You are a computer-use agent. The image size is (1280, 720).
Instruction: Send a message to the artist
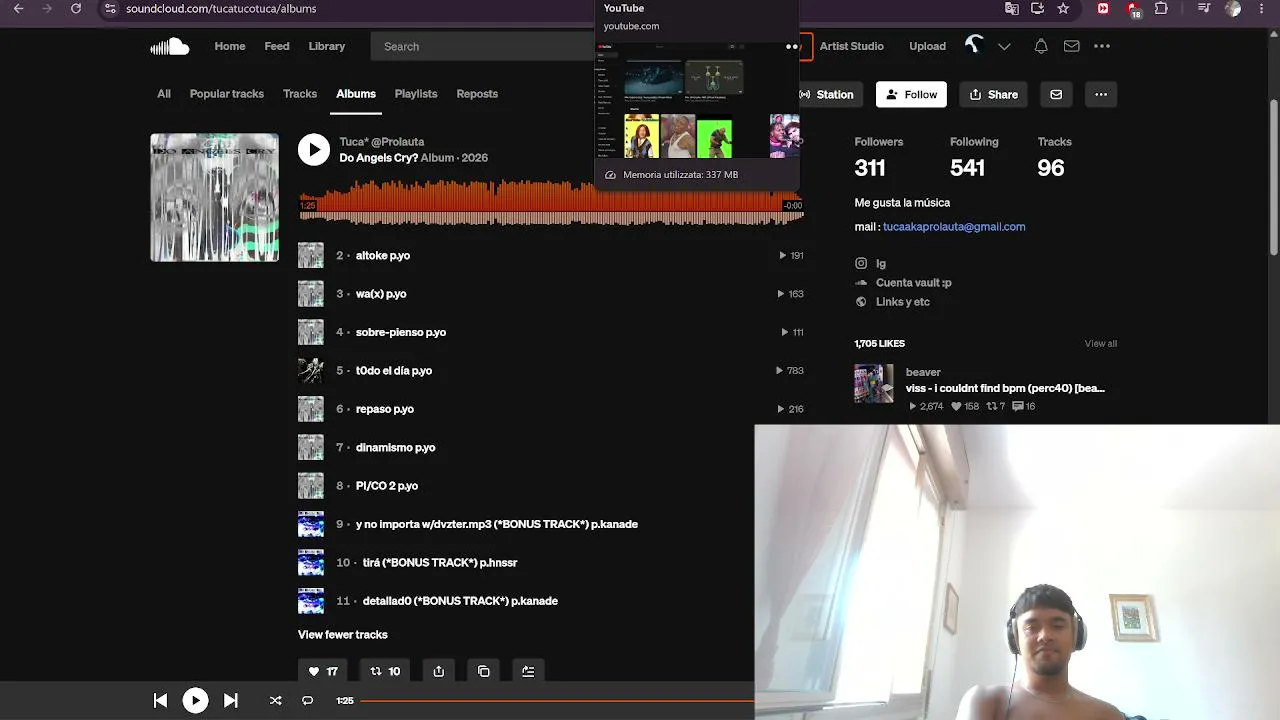tap(1056, 95)
